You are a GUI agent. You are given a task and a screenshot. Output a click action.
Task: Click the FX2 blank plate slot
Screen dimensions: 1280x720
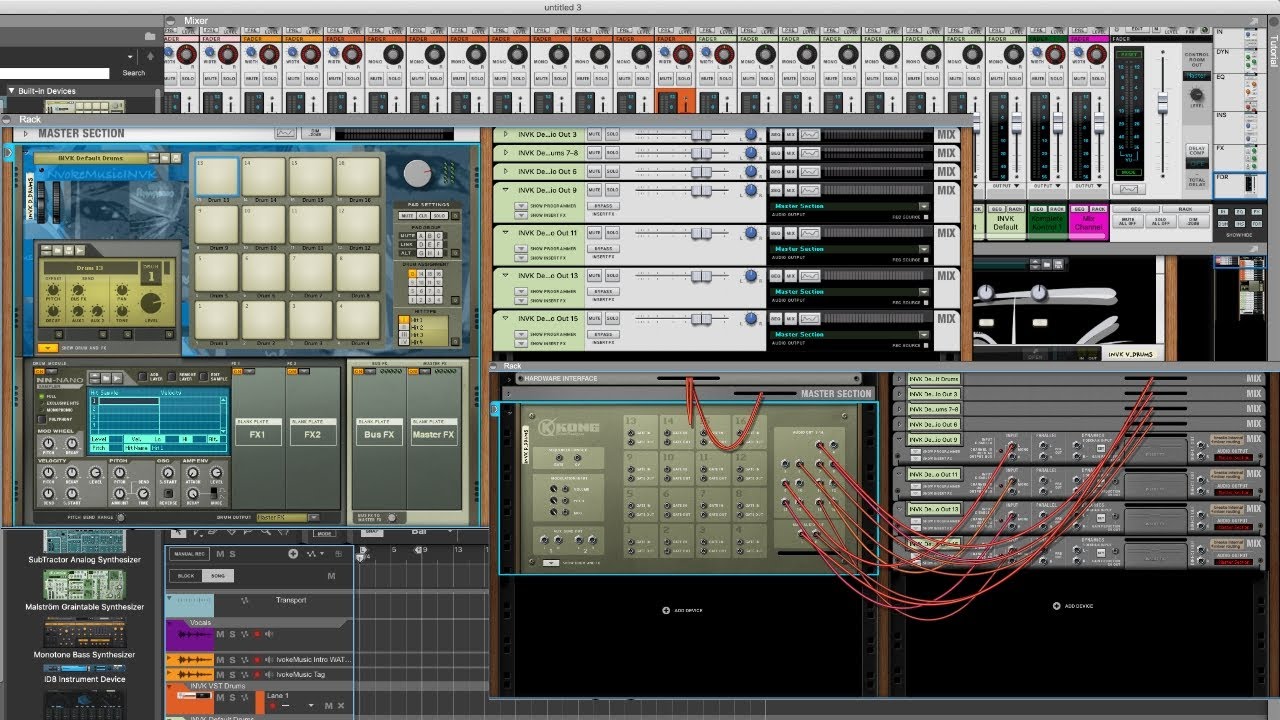point(312,430)
